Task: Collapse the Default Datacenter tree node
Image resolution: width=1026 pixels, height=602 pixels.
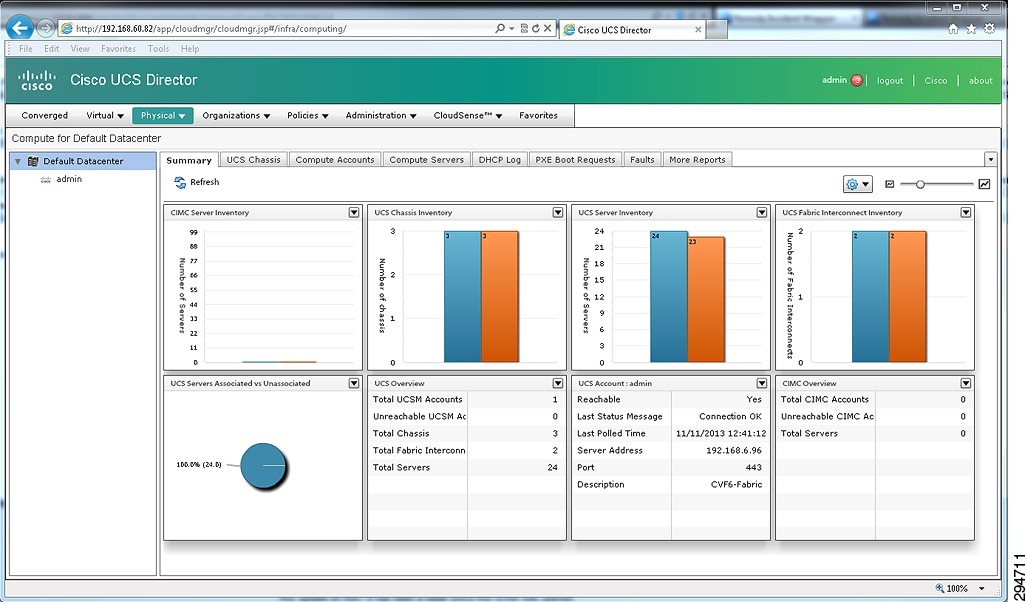Action: [18, 161]
